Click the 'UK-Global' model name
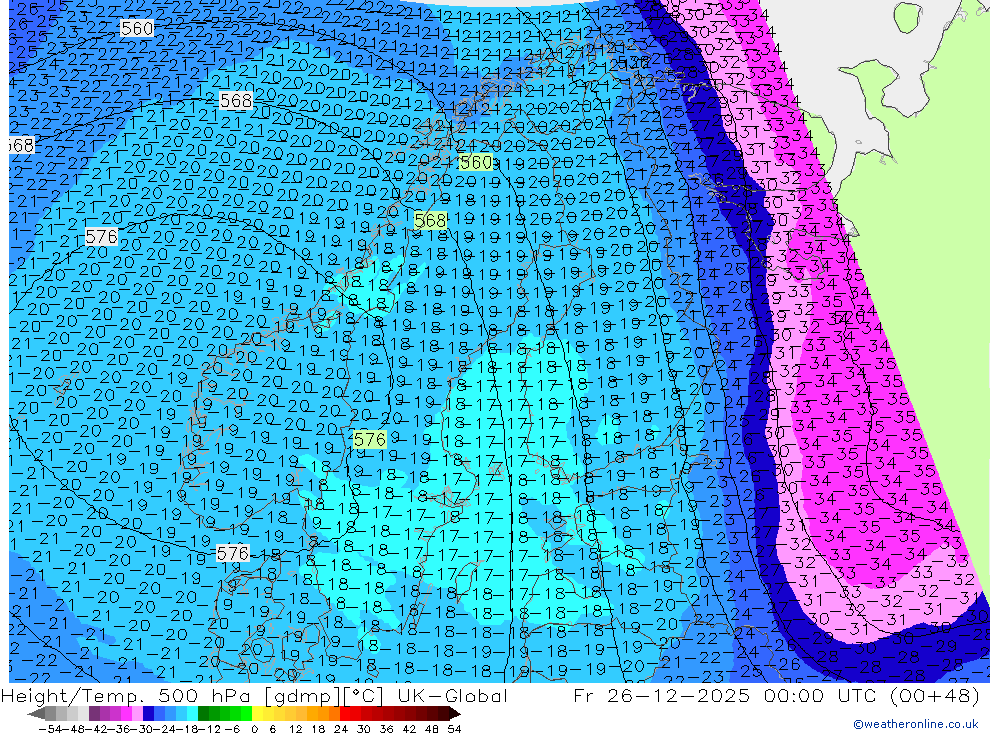1000x733 pixels. click(x=452, y=695)
